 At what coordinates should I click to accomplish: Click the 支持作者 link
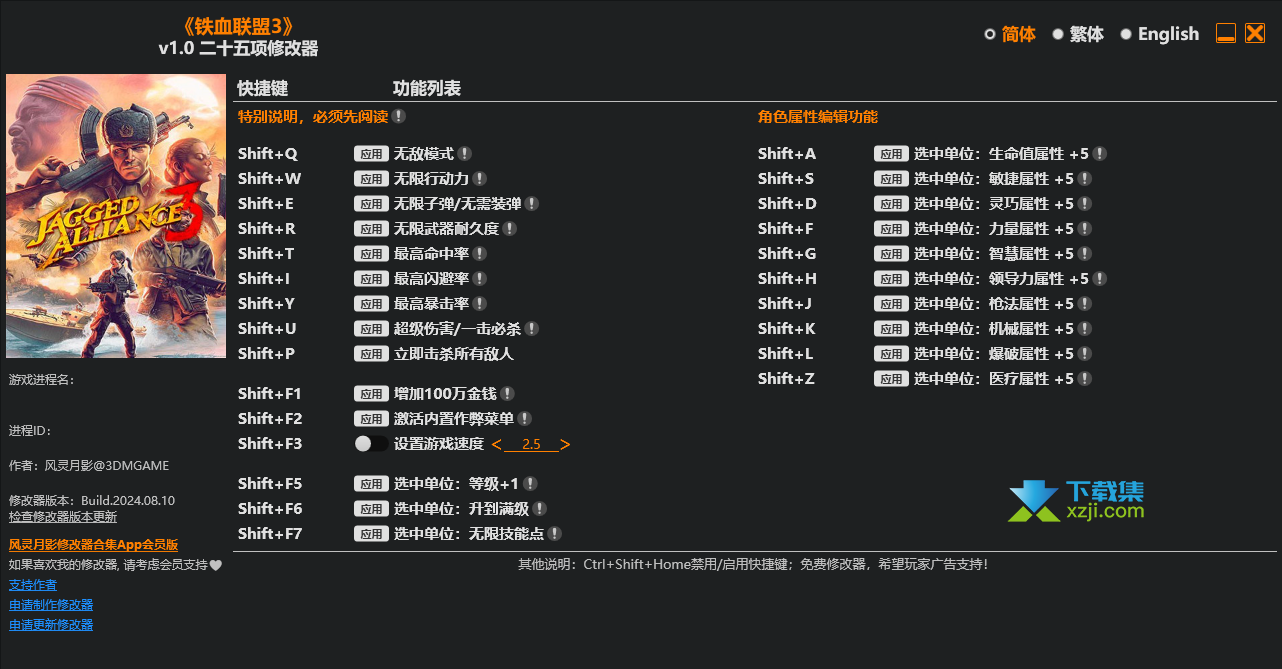pyautogui.click(x=33, y=585)
